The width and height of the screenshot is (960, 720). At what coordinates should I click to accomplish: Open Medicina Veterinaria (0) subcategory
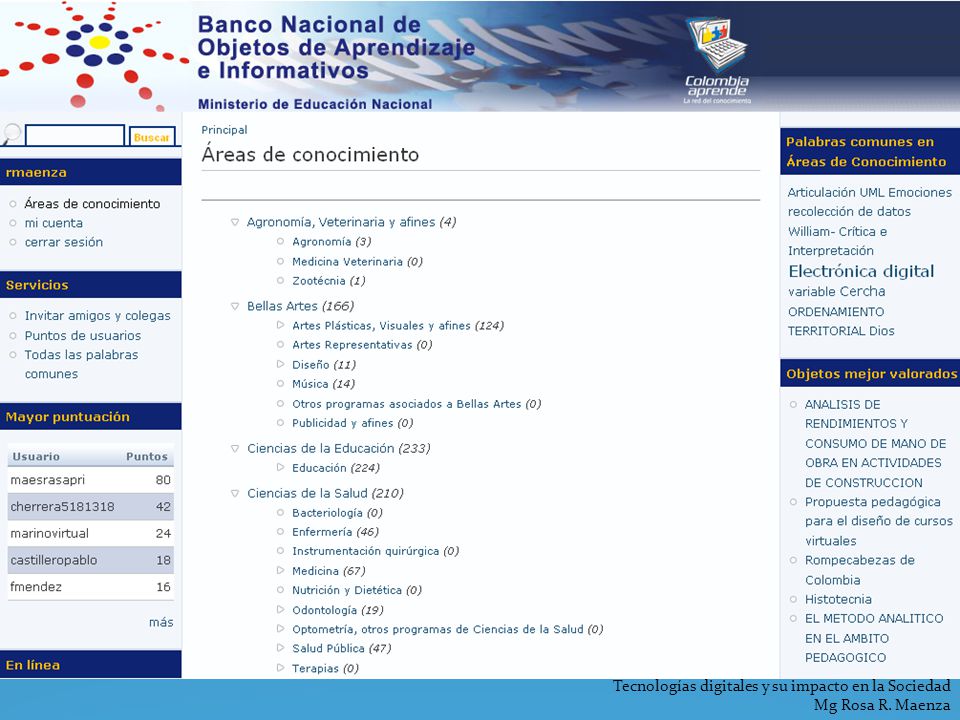click(358, 261)
